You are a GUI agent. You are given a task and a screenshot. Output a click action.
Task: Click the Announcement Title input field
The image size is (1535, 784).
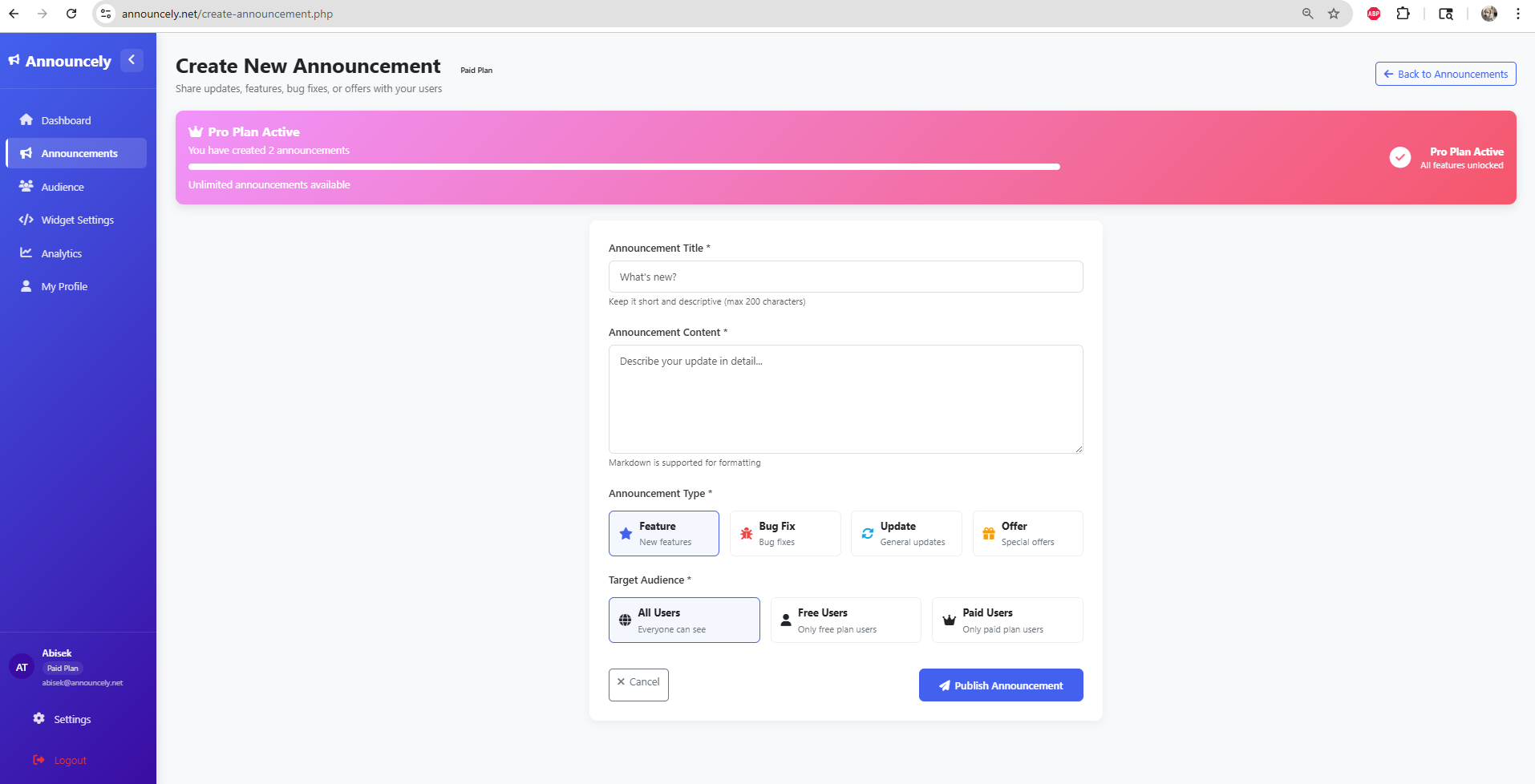coord(845,276)
